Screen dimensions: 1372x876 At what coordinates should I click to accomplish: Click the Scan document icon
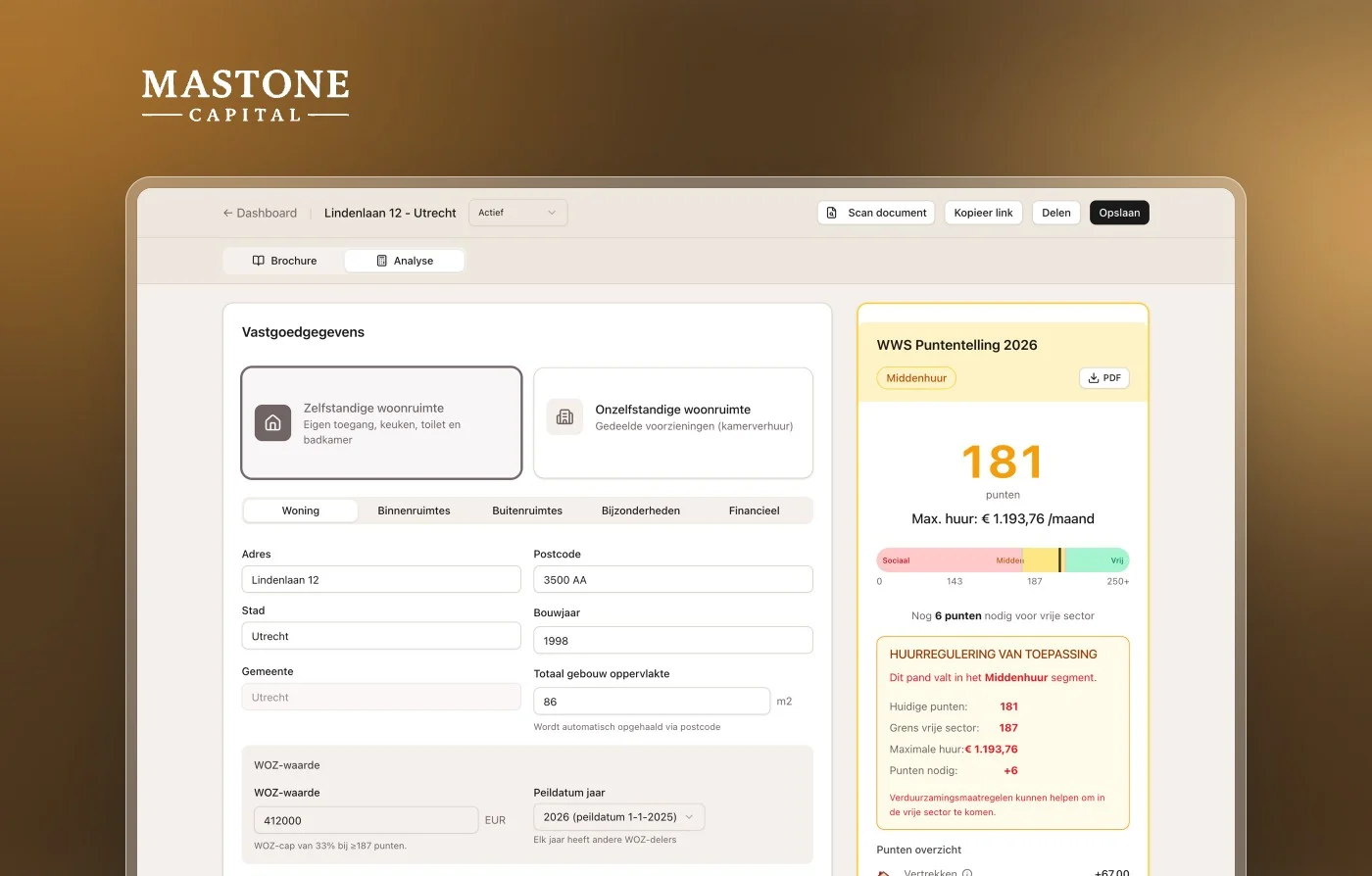coord(831,213)
